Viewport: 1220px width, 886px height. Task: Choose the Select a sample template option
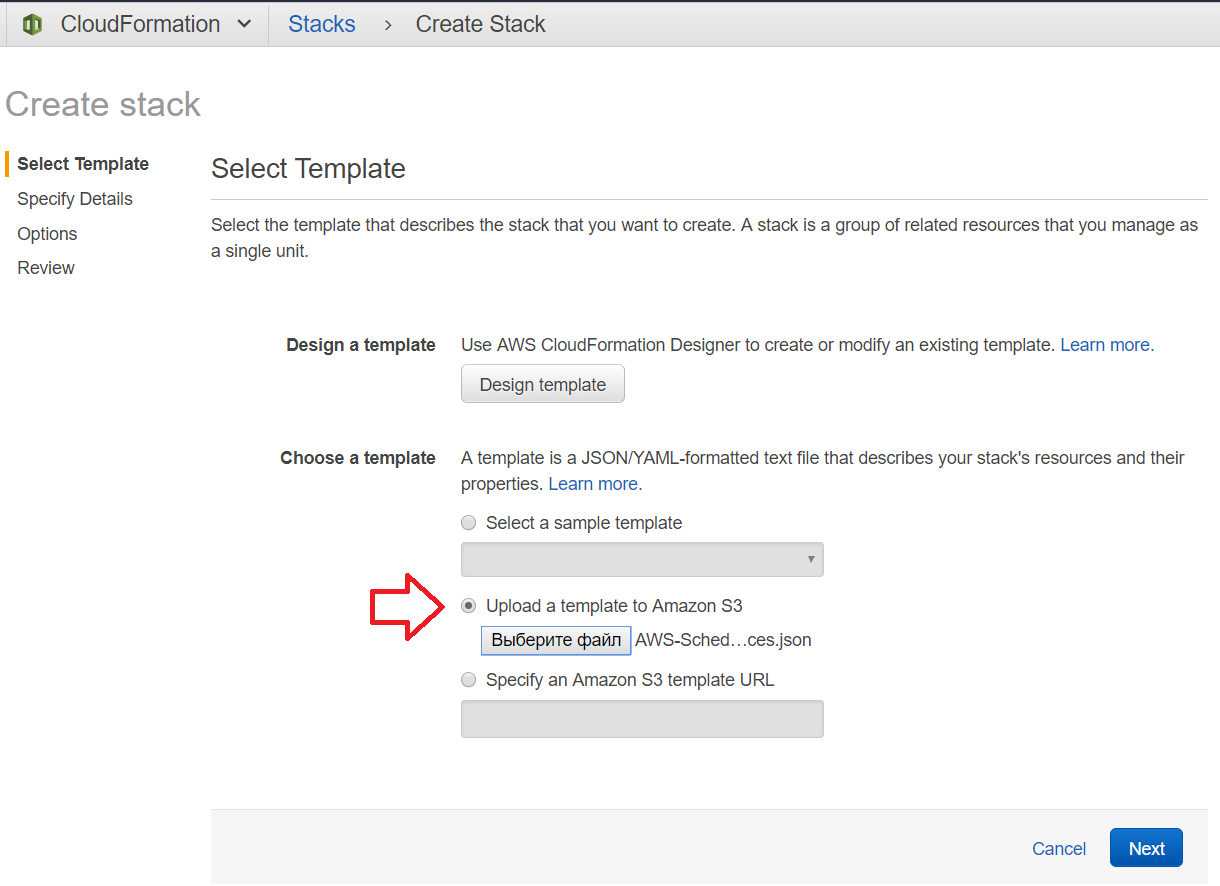coord(468,523)
